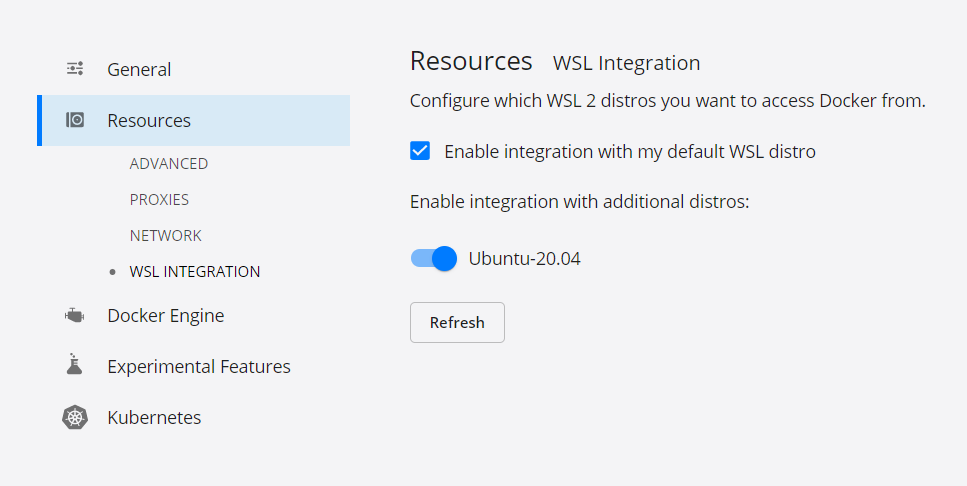Click the 'Resources' page heading

[x=471, y=61]
